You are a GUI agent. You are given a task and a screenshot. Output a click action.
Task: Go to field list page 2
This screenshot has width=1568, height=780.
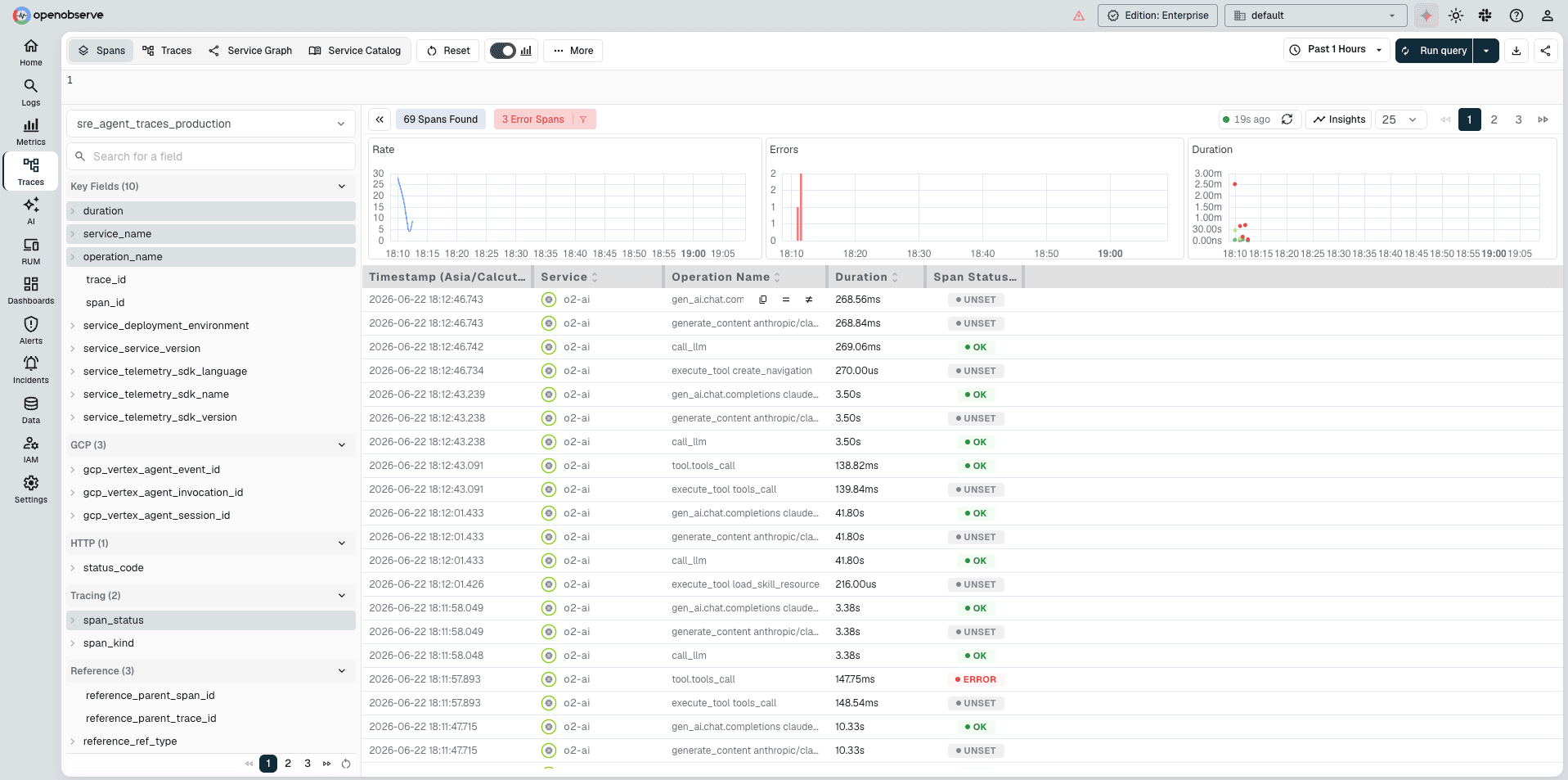[x=288, y=764]
